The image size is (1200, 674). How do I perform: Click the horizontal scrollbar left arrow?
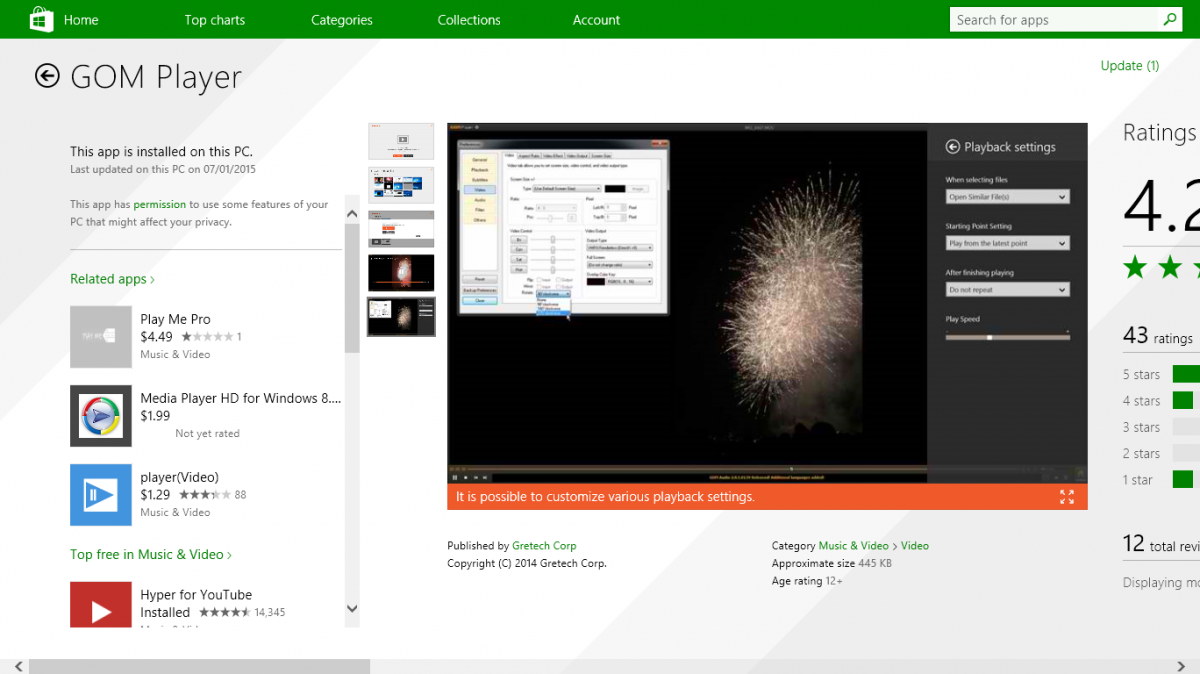(18, 666)
